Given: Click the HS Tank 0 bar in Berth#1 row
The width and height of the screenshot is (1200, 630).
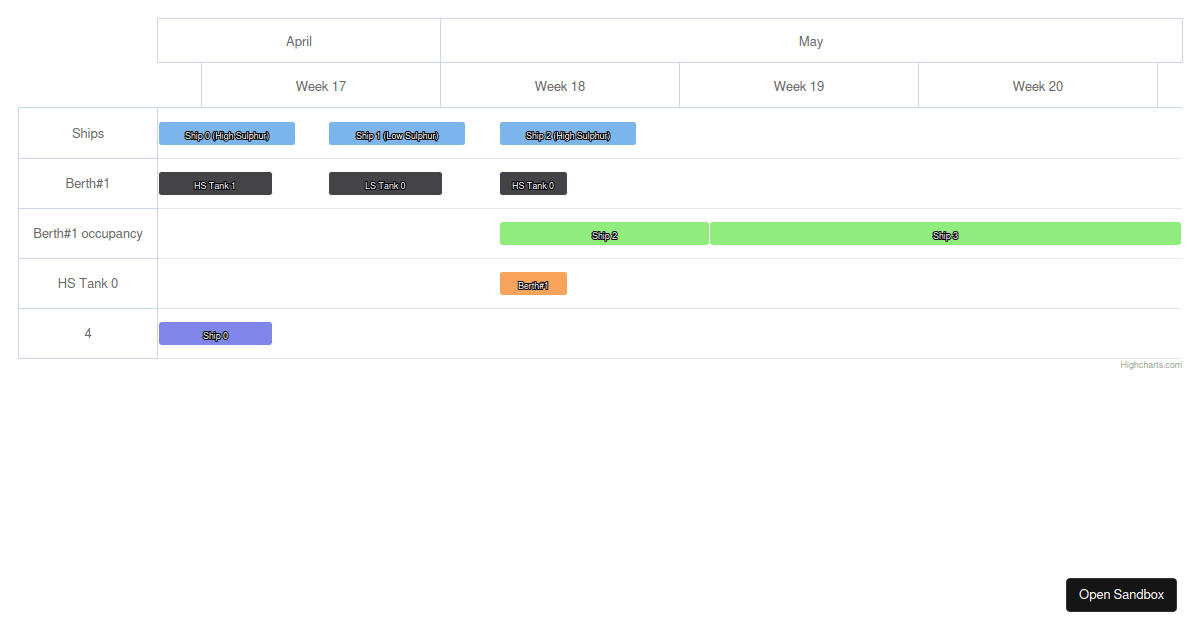Looking at the screenshot, I should pos(533,183).
